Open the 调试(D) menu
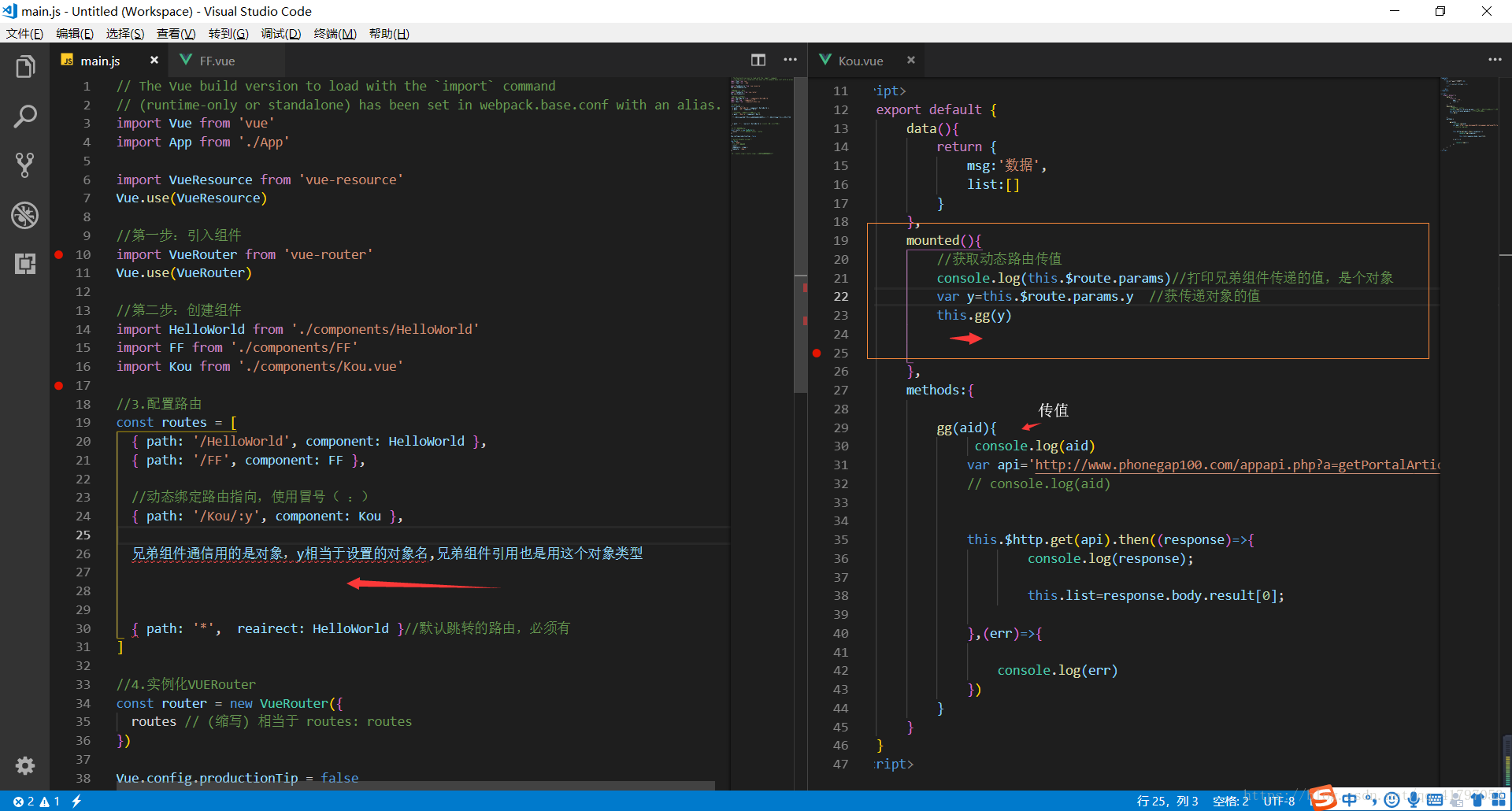1512x811 pixels. [x=281, y=33]
